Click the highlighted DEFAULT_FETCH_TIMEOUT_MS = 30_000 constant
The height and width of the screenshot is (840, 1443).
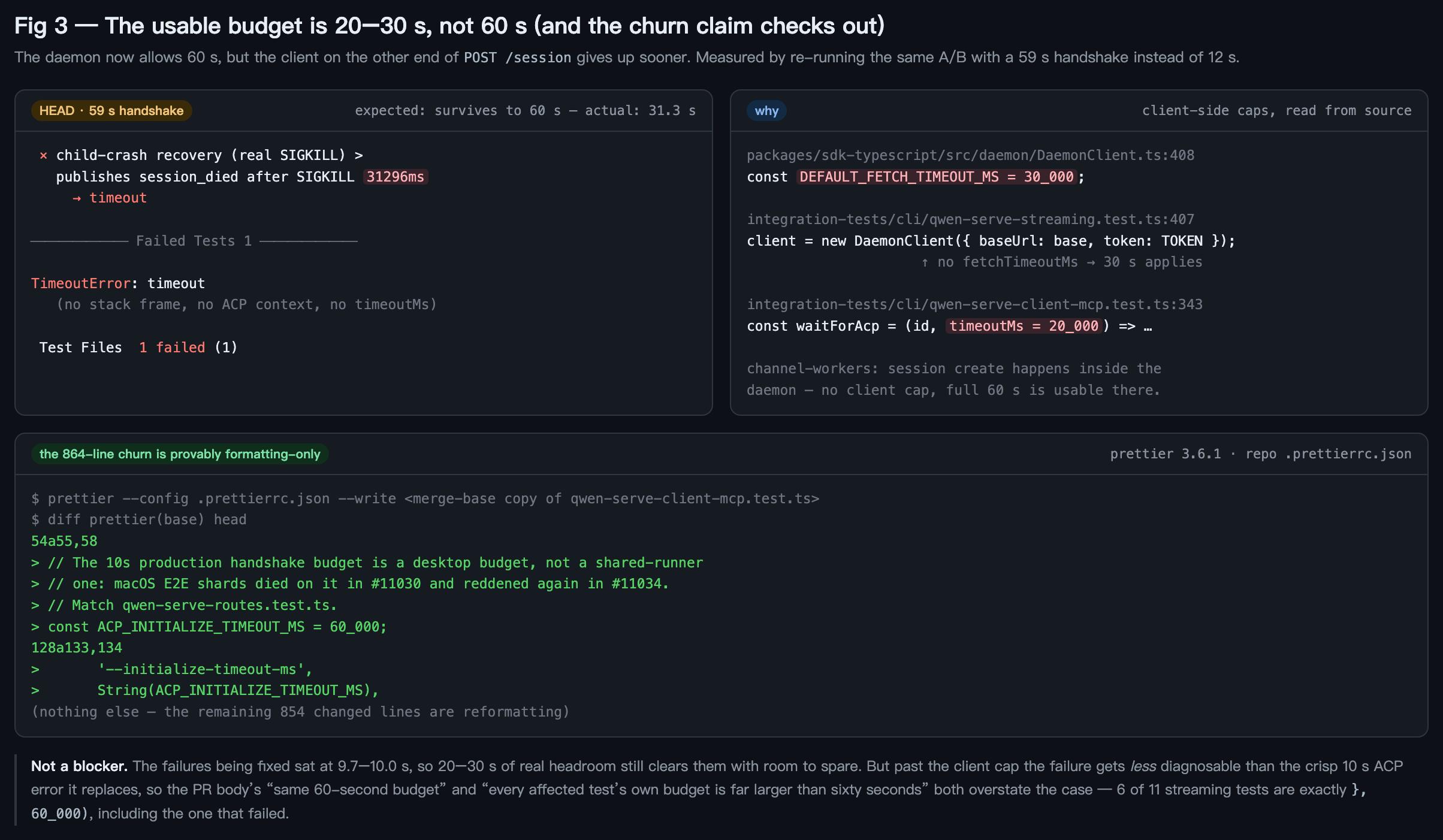937,177
